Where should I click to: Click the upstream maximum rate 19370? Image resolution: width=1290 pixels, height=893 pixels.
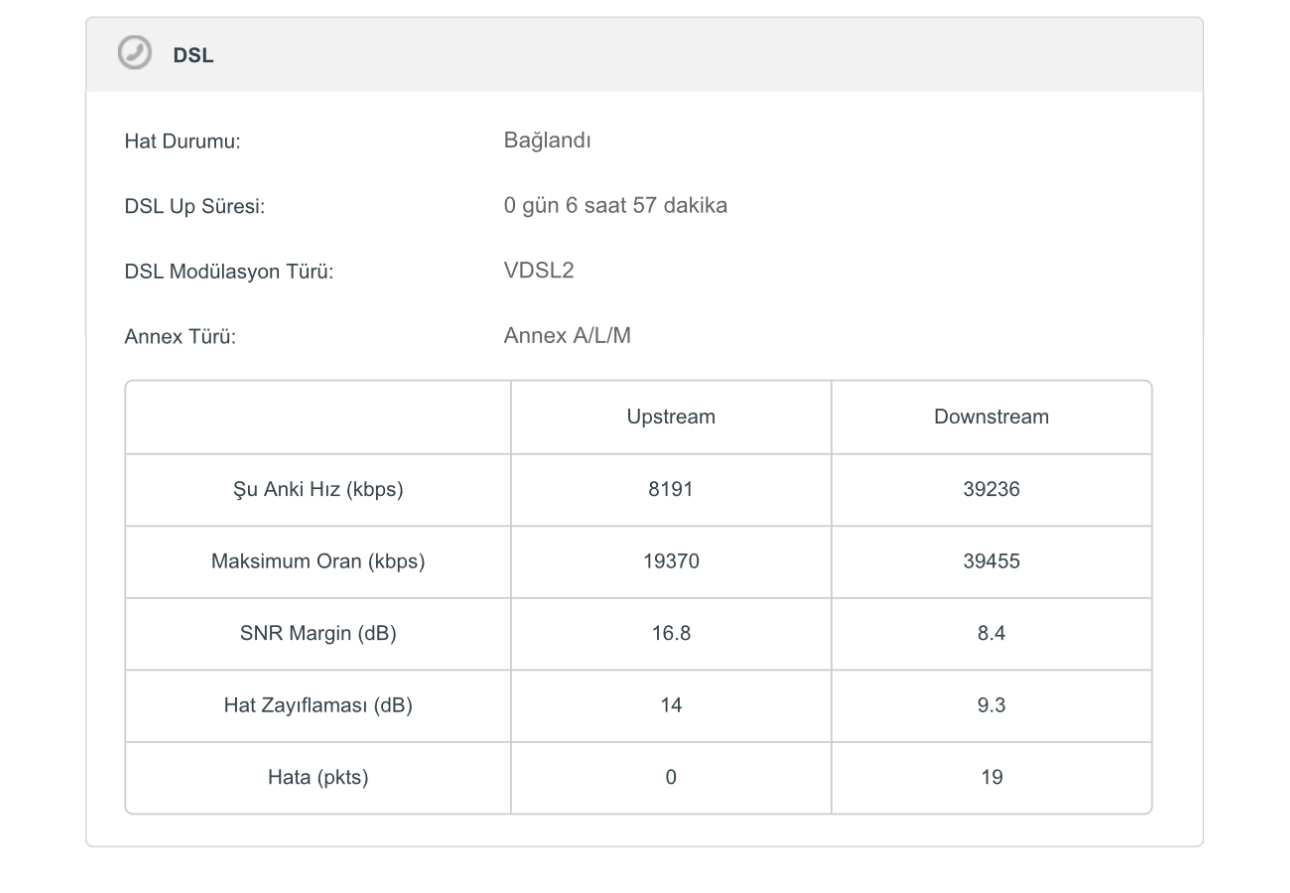click(x=671, y=562)
